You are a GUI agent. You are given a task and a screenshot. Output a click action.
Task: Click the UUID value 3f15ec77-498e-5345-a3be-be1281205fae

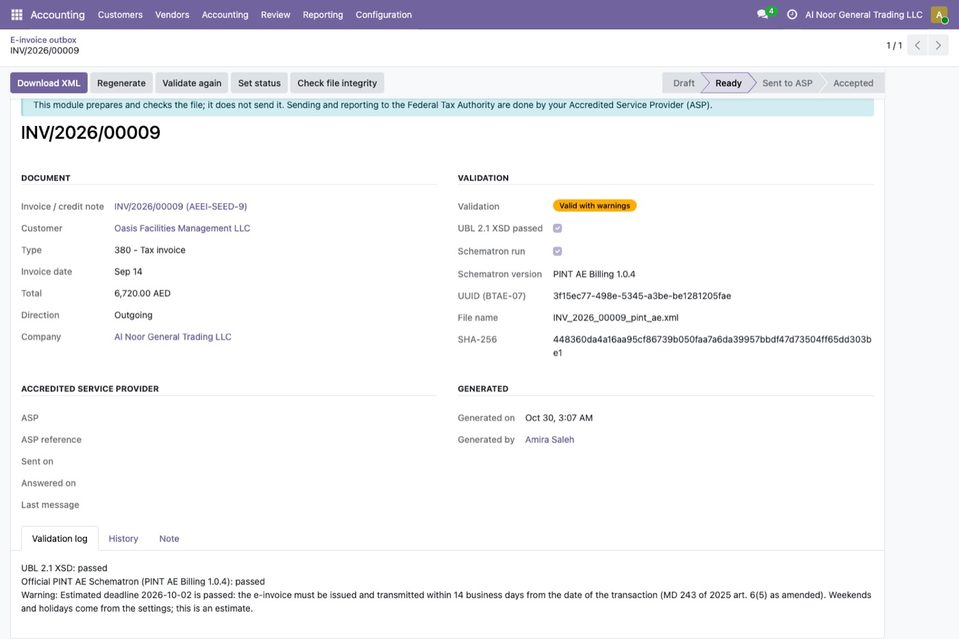coord(642,296)
